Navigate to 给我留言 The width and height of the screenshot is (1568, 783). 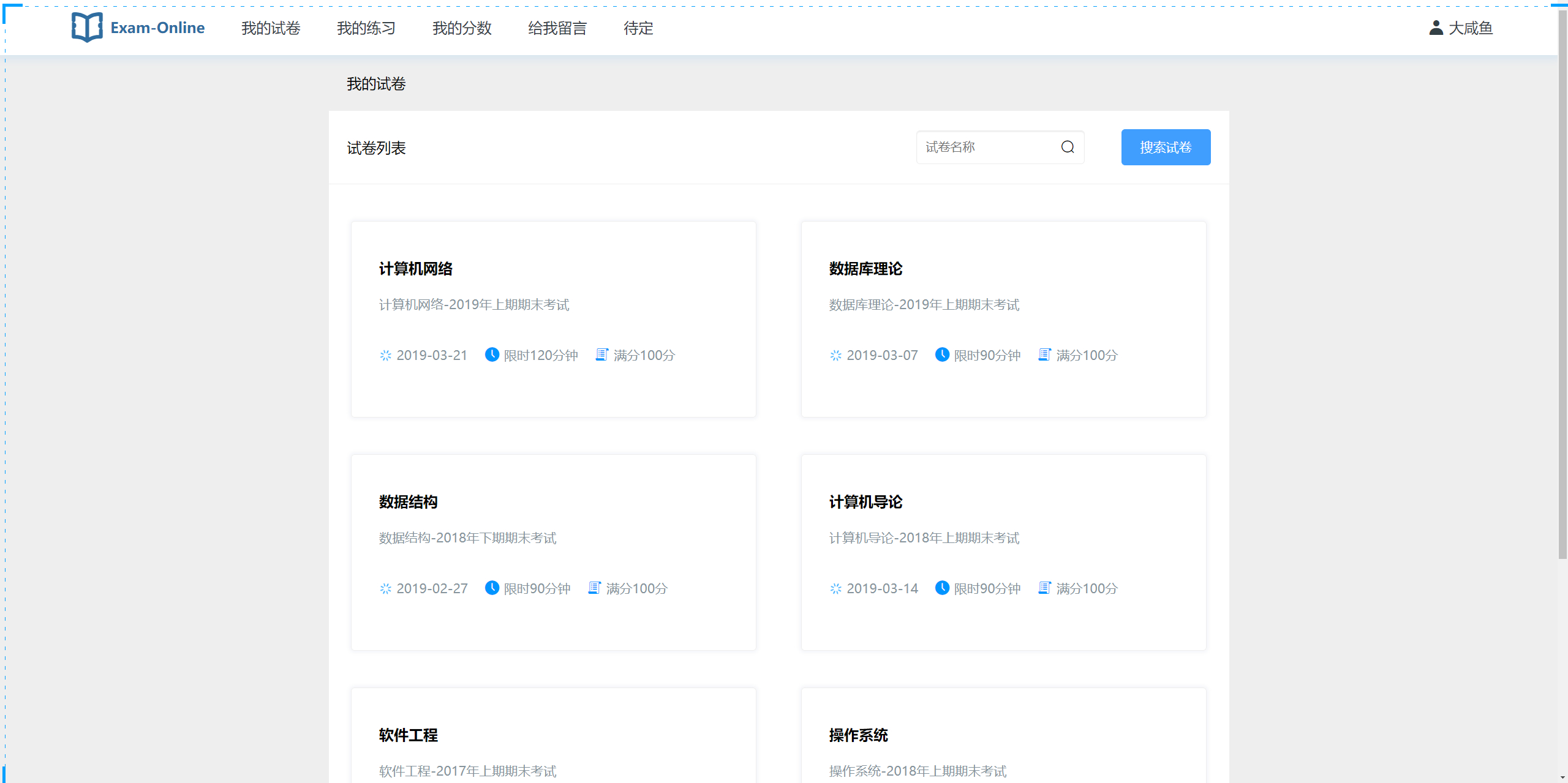click(557, 28)
